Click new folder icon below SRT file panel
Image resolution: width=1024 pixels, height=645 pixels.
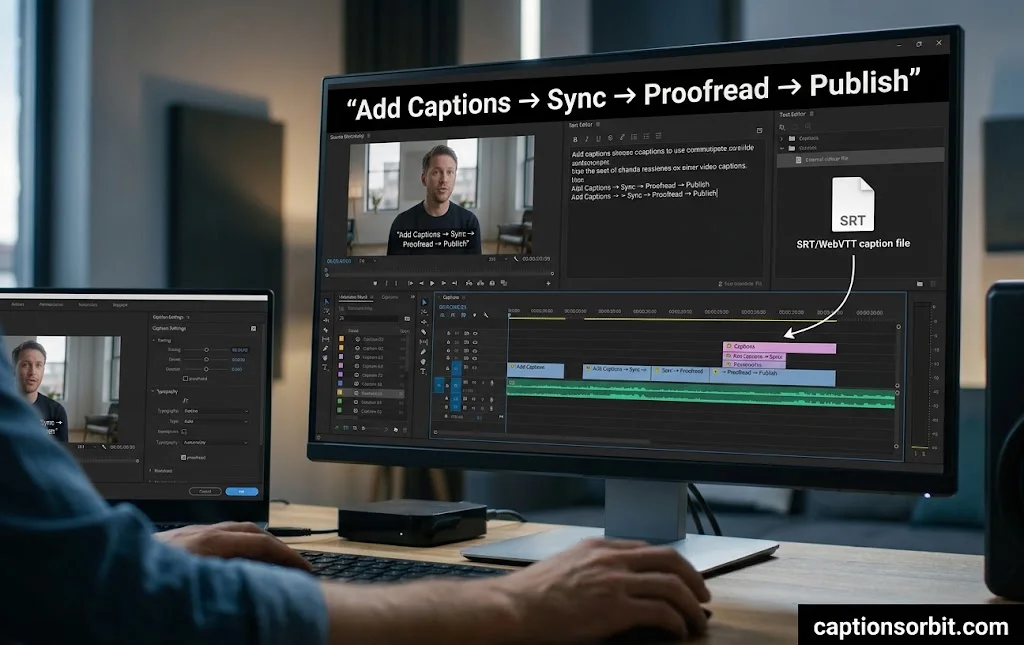pos(920,284)
